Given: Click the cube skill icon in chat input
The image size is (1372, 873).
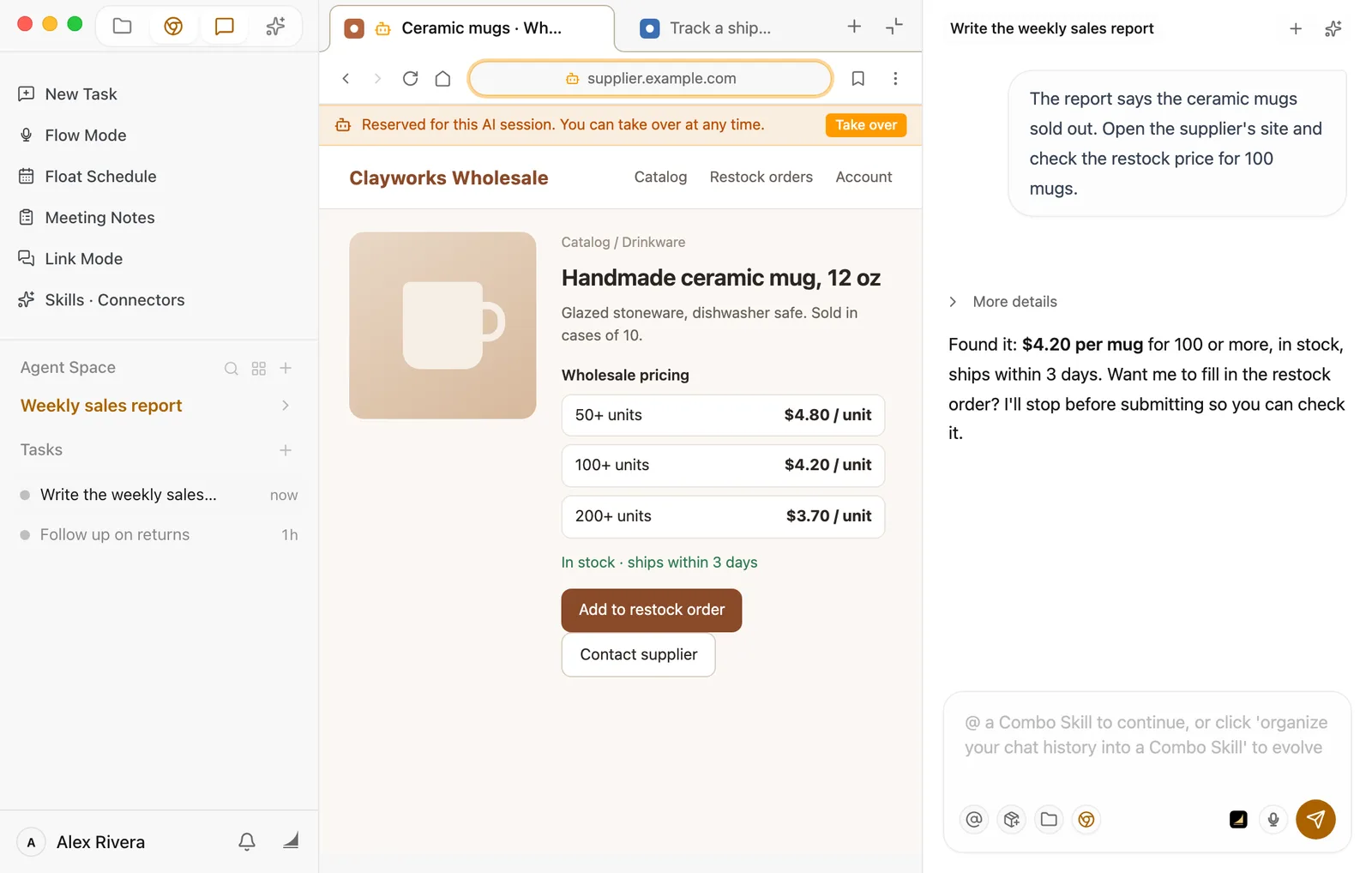Looking at the screenshot, I should click(x=1012, y=820).
